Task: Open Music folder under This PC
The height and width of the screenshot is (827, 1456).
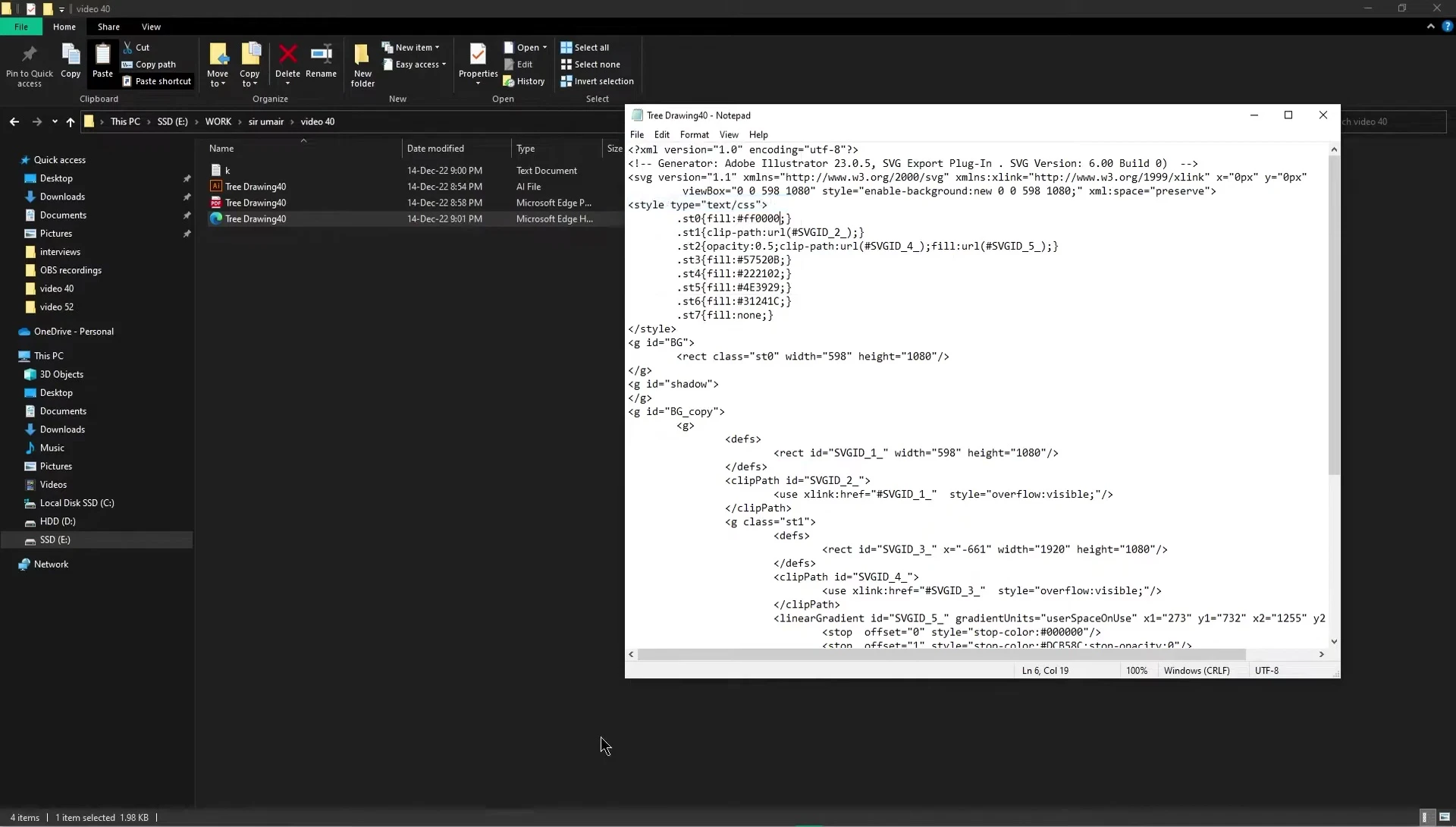Action: 52,448
